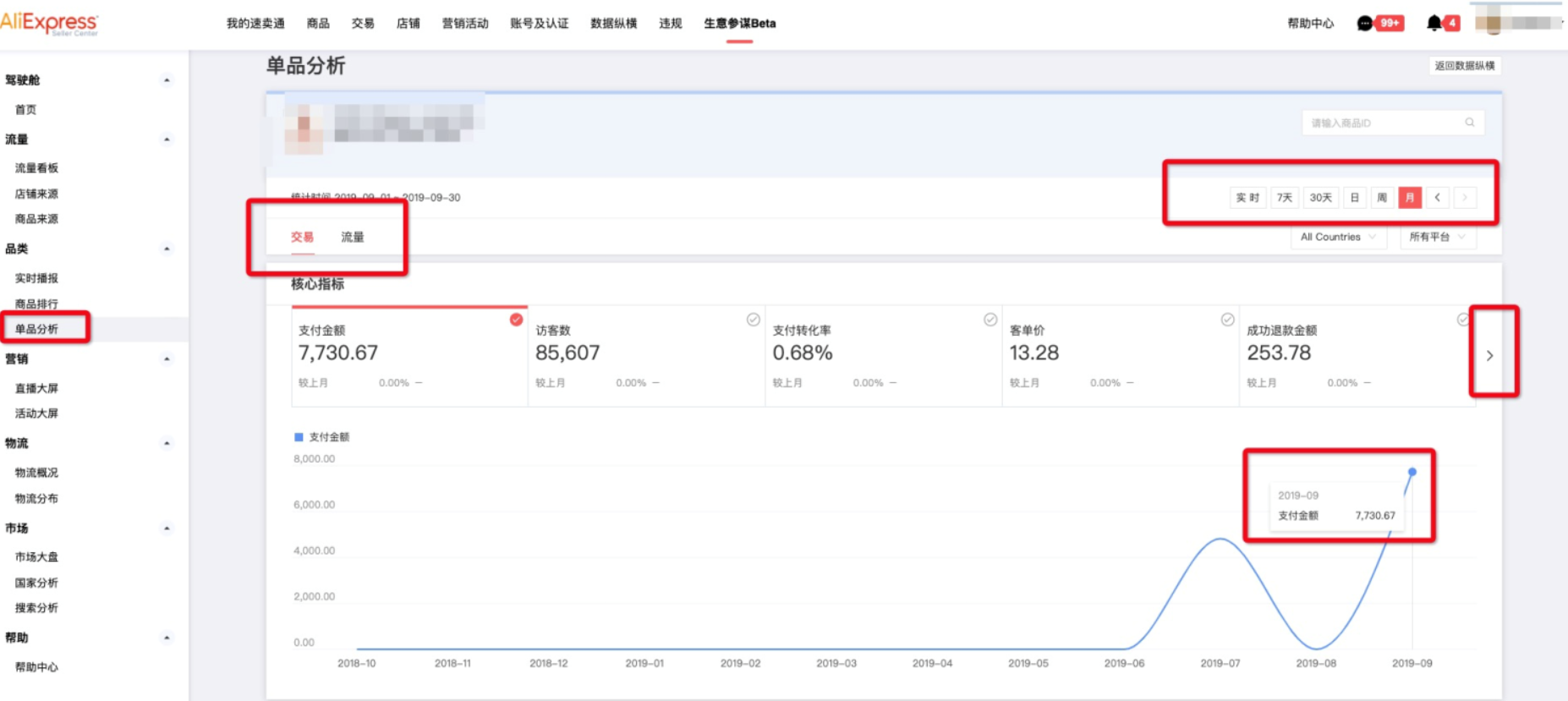Screen dimensions: 1568x701
Task: Collapse the 帮助 sidebar section
Action: (x=167, y=638)
